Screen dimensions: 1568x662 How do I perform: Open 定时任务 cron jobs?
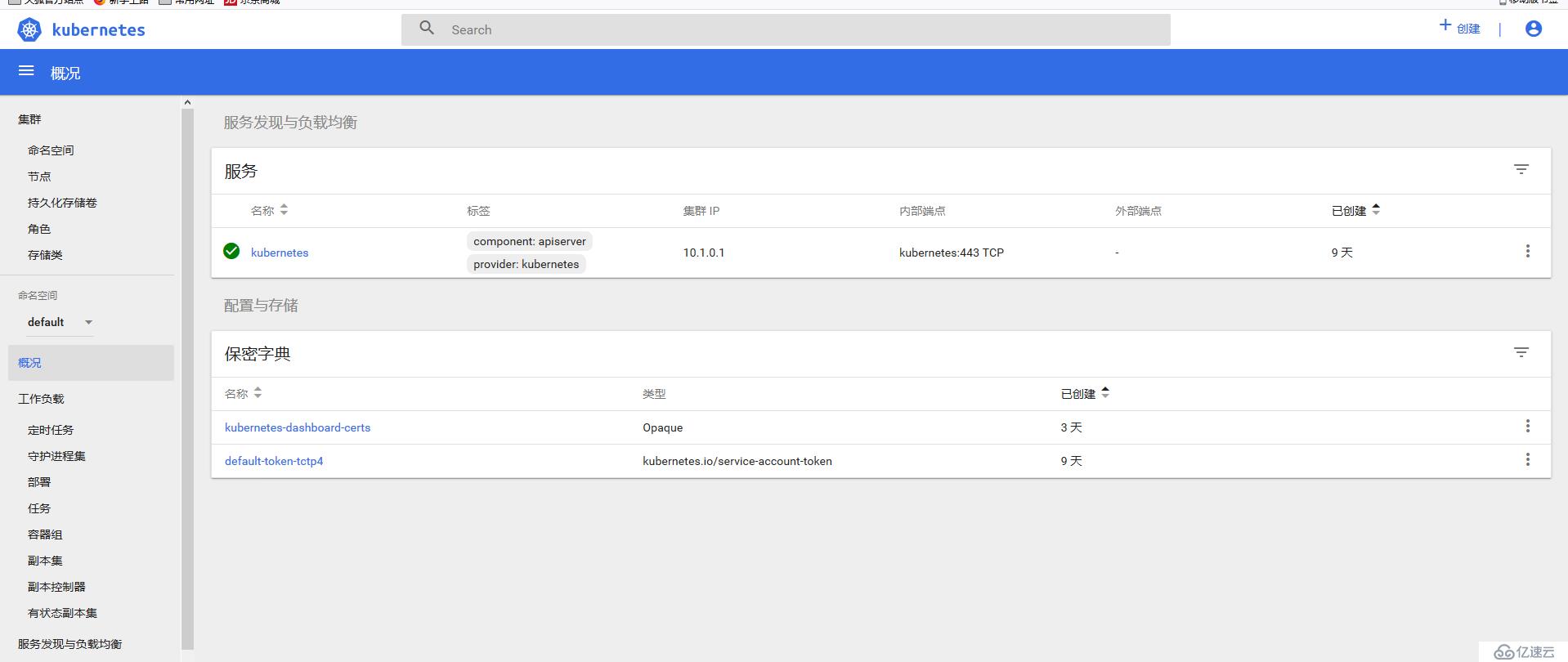51,430
